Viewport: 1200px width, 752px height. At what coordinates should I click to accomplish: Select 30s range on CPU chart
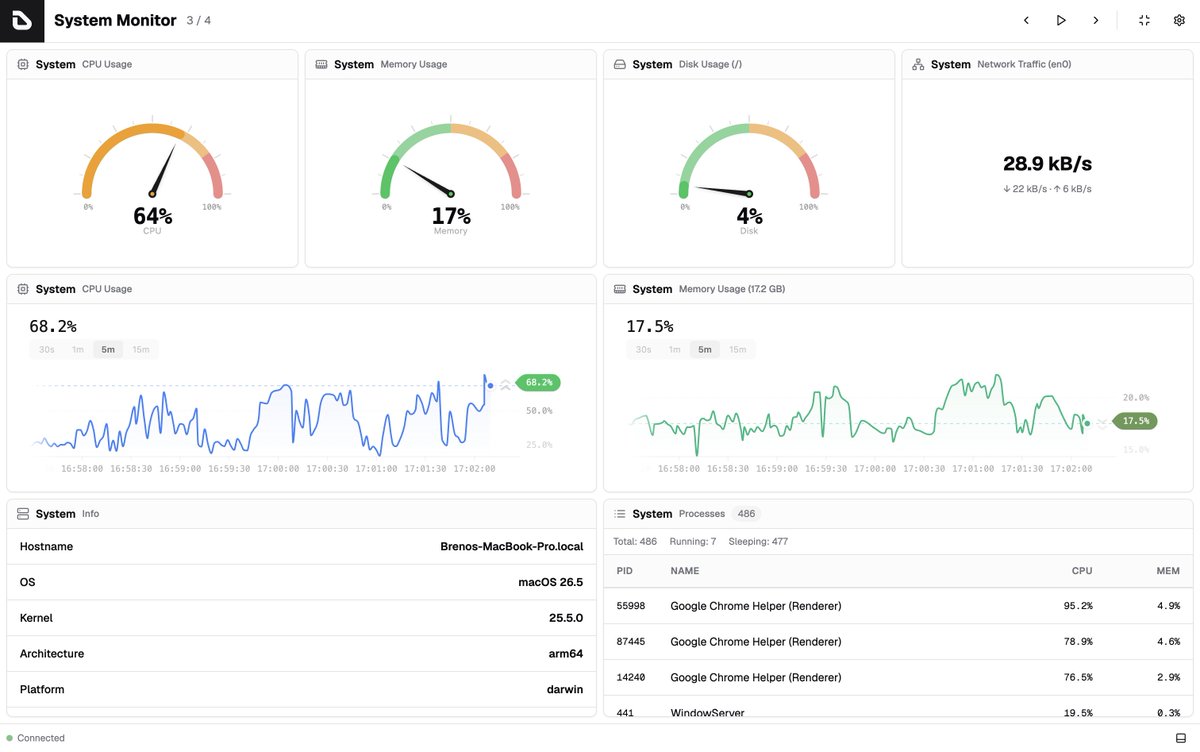pos(46,350)
